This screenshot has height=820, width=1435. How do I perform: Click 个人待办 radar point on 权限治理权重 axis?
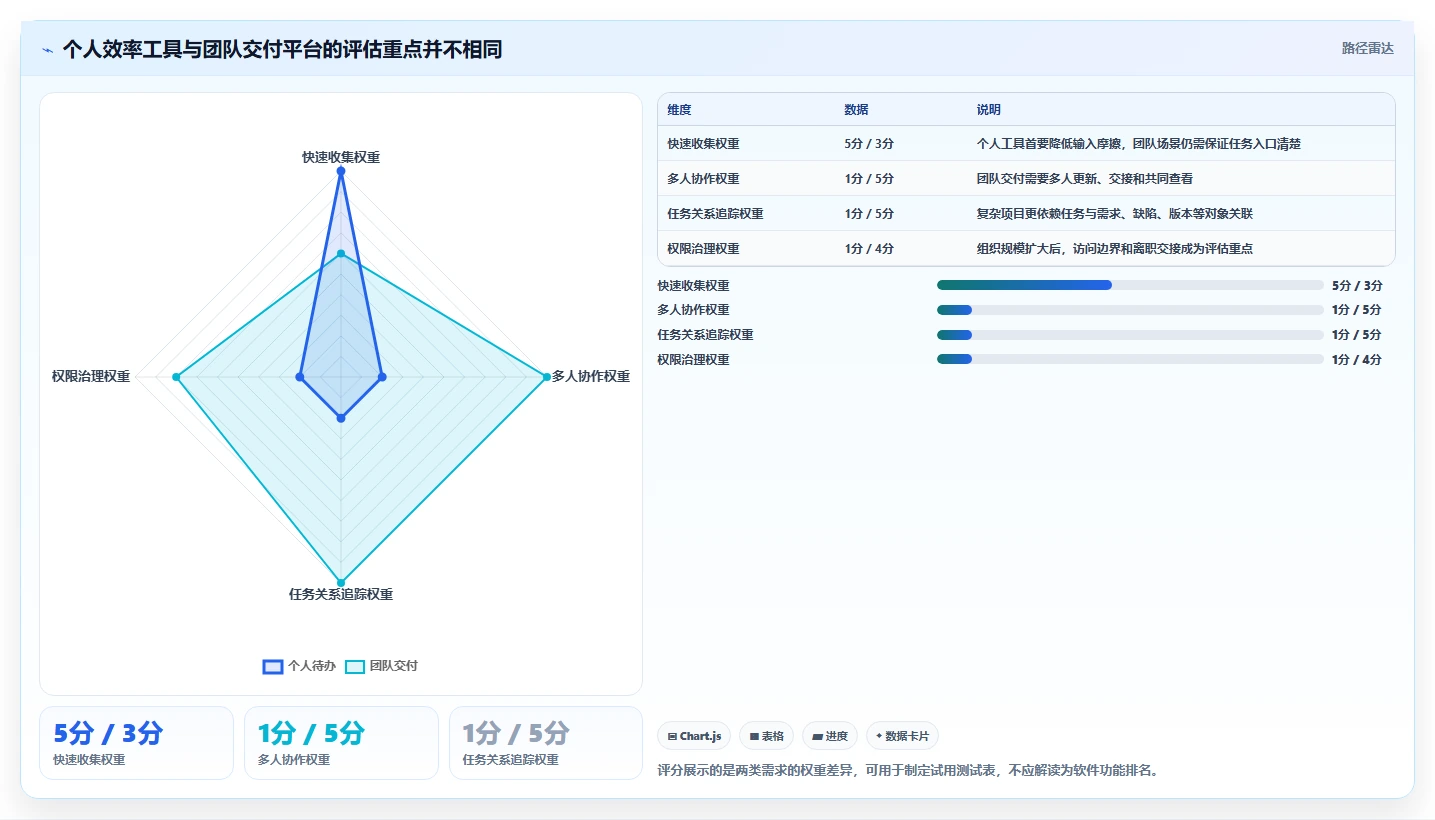pyautogui.click(x=300, y=377)
